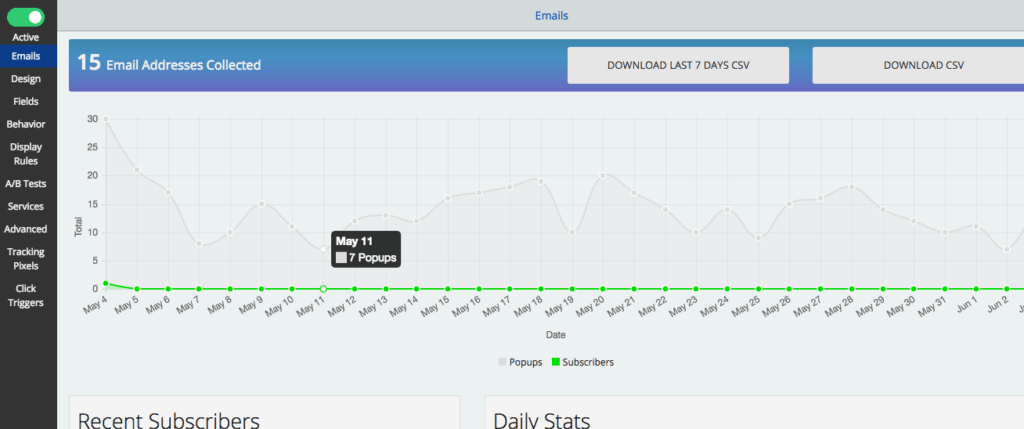The image size is (1024, 429).
Task: Click the 'Jun 1' x-axis label
Action: [967, 305]
